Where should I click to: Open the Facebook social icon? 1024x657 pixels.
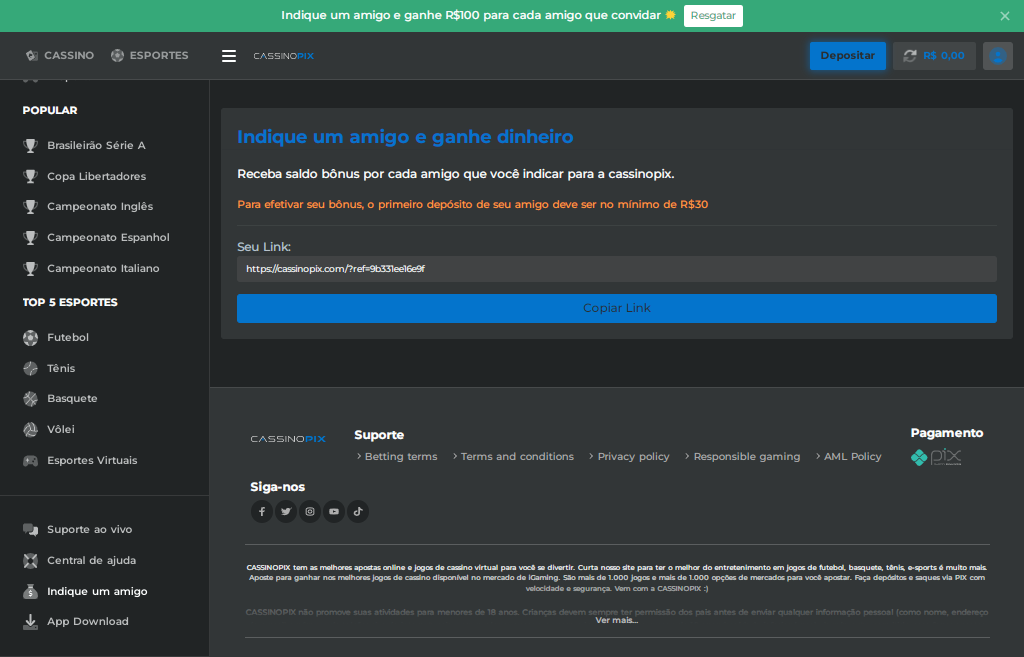262,512
